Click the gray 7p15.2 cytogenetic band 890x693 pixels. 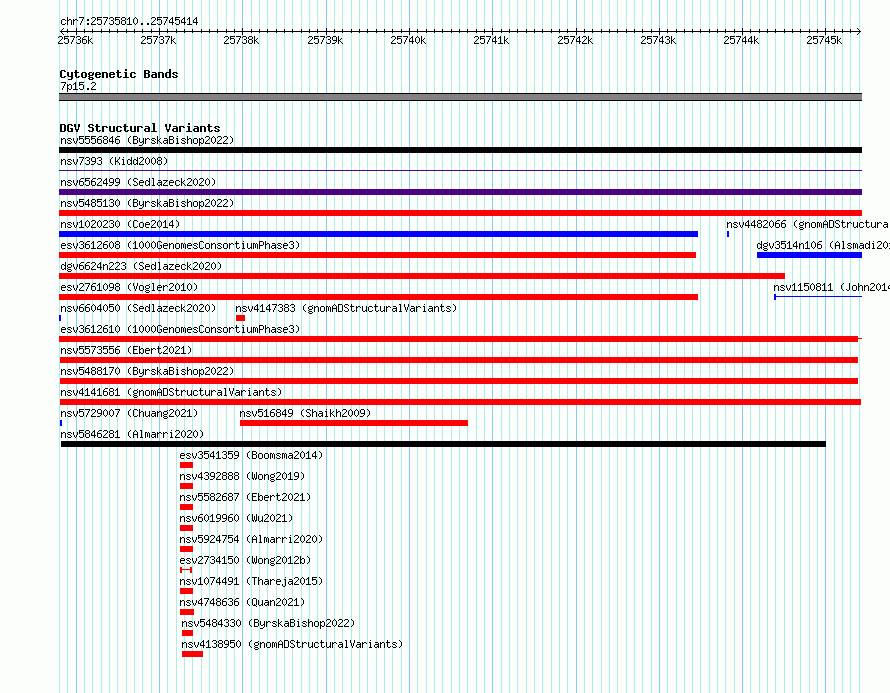click(460, 97)
